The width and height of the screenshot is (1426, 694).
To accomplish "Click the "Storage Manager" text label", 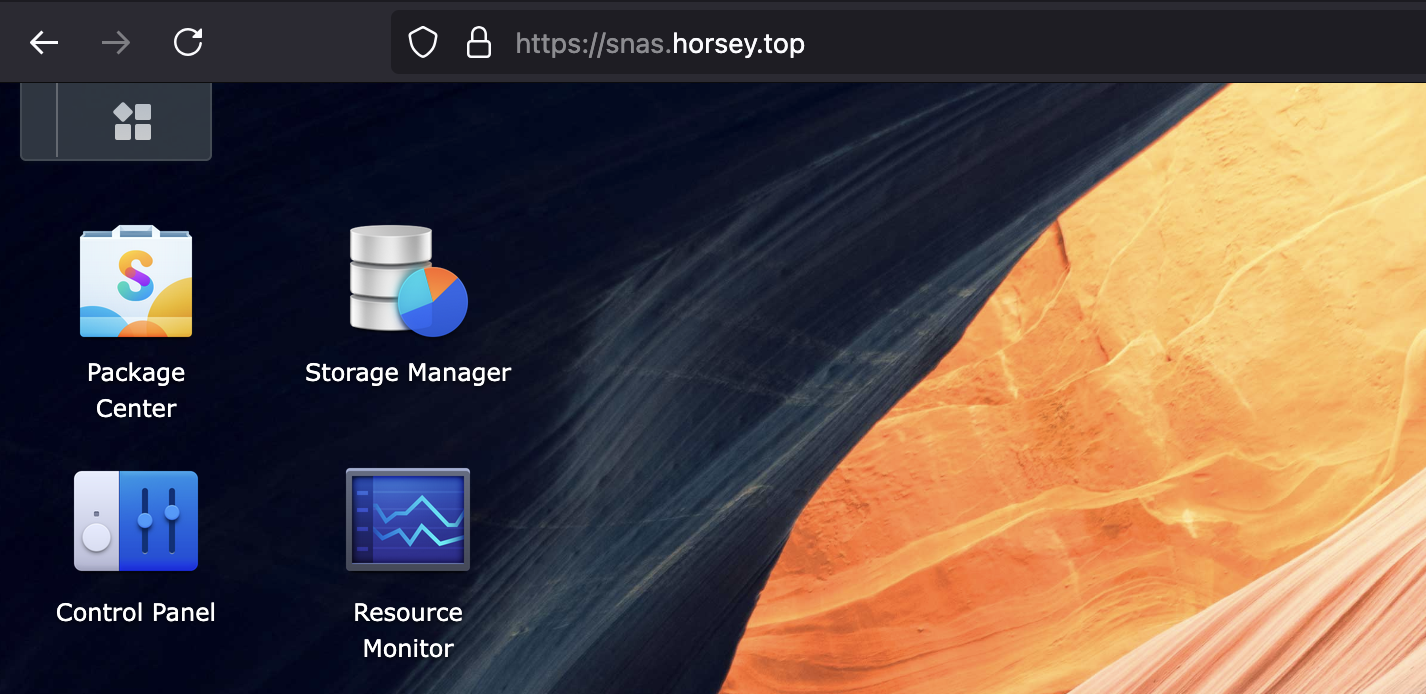I will (x=408, y=373).
